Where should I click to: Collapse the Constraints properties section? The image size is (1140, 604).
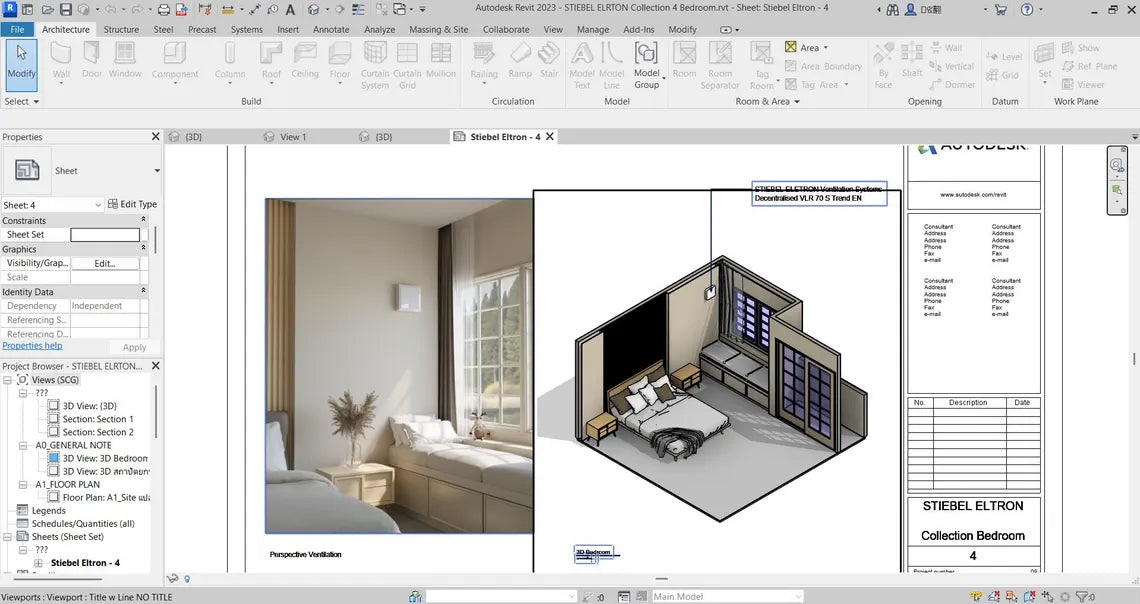[x=143, y=220]
